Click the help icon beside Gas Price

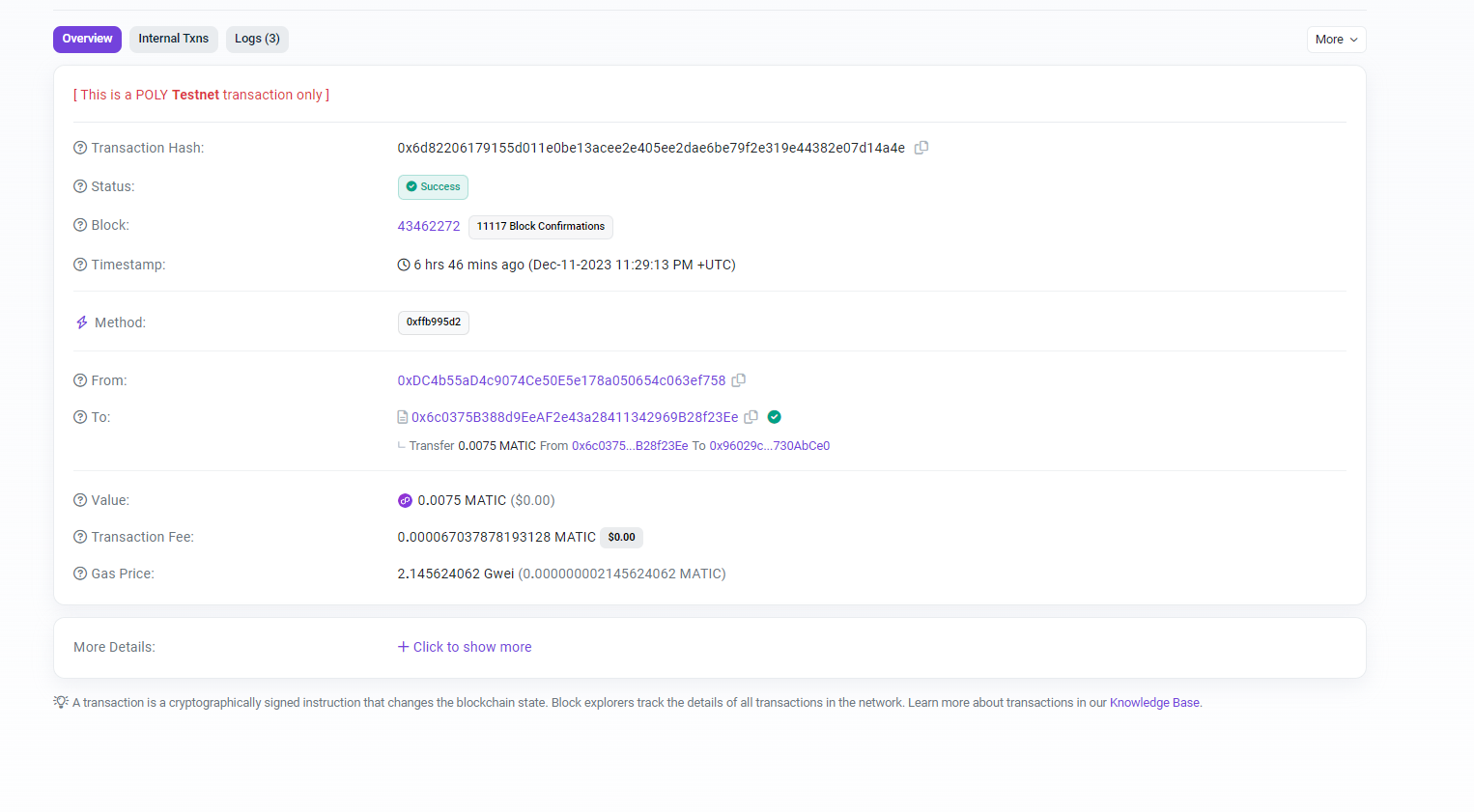point(78,573)
